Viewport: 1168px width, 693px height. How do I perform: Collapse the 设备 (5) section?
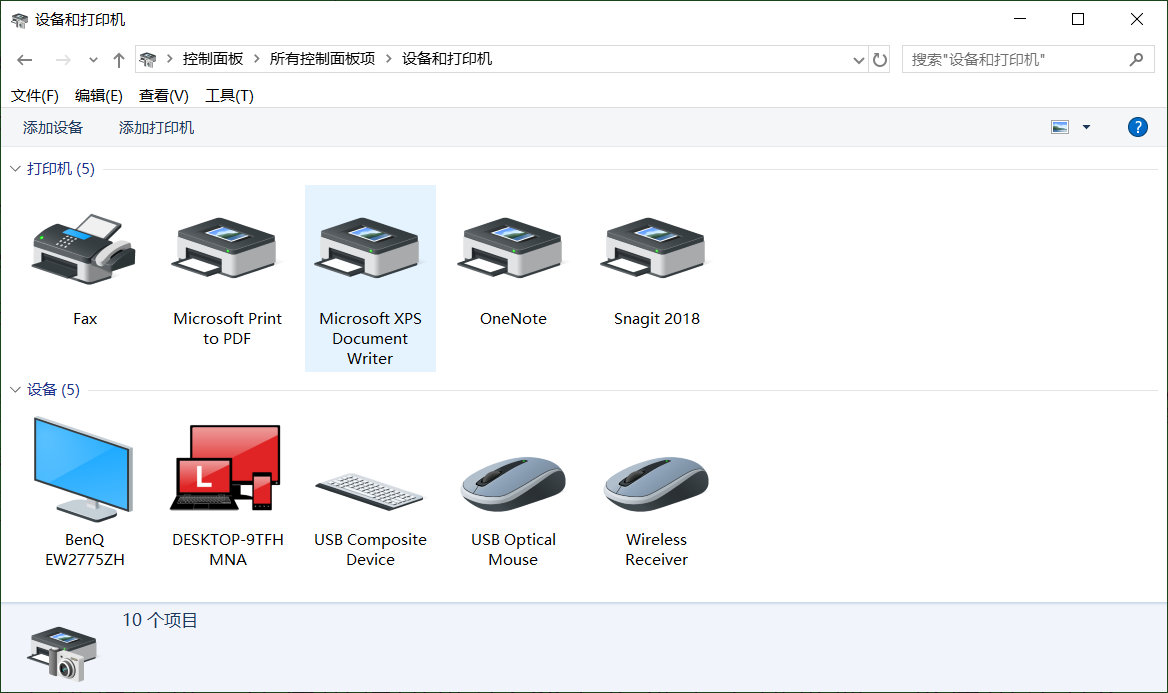point(14,390)
